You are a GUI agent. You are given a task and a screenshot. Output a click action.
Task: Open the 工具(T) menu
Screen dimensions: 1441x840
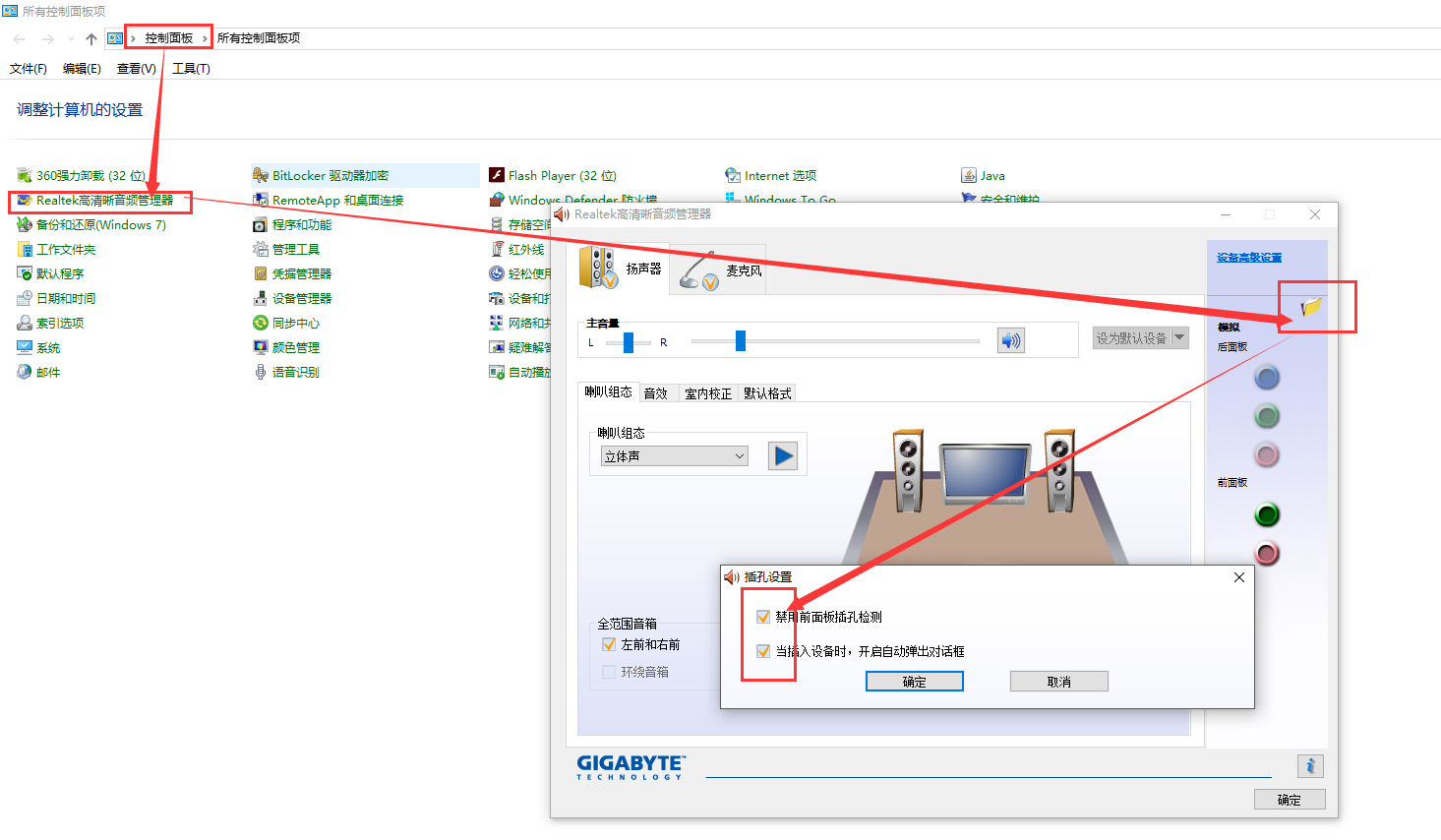(x=191, y=69)
